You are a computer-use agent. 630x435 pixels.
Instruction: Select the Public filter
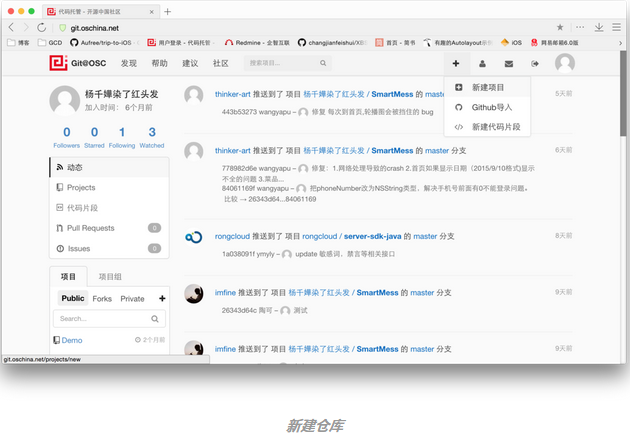[x=72, y=298]
